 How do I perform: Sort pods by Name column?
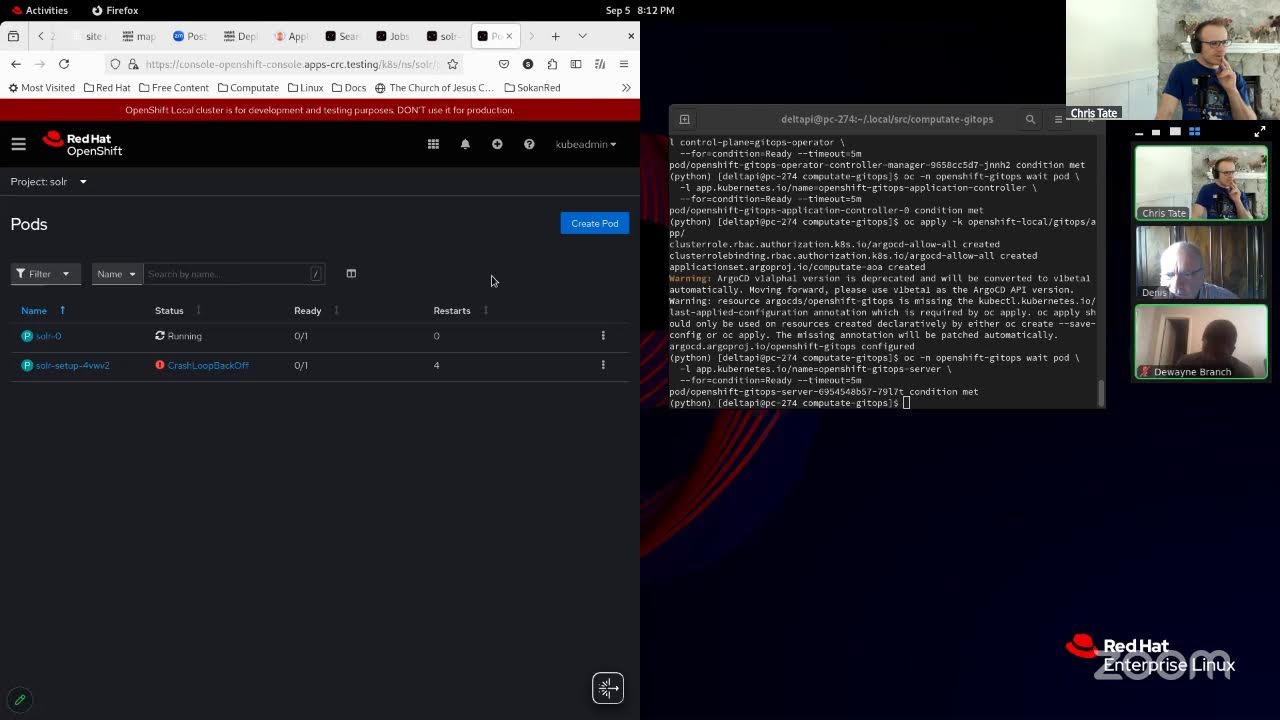click(43, 310)
